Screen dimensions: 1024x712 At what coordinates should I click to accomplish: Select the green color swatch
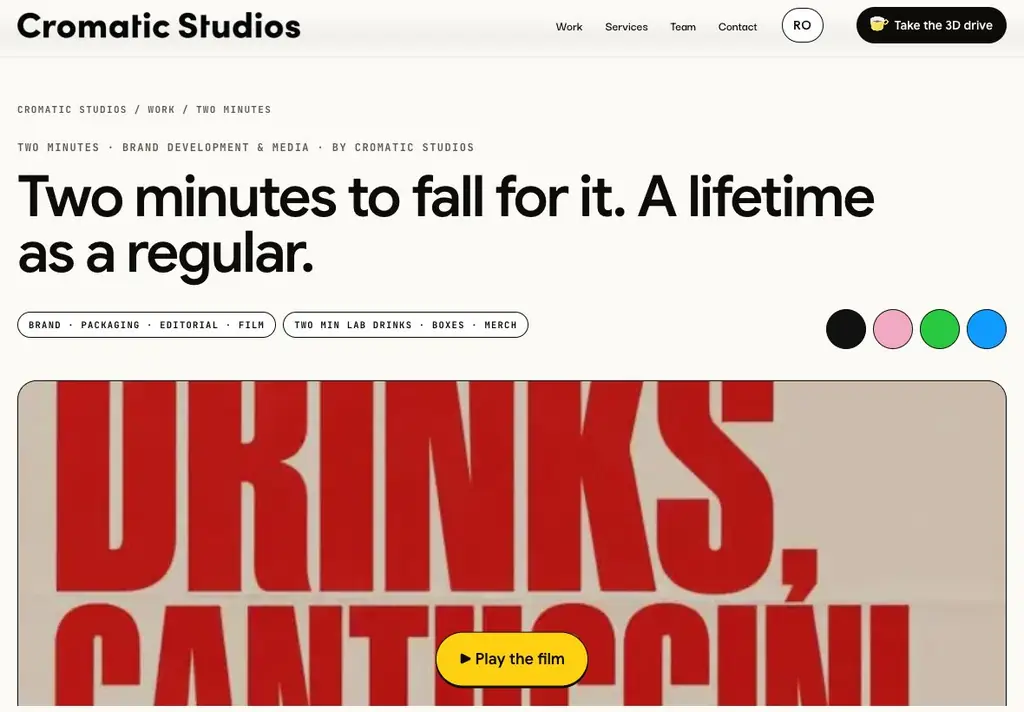point(940,329)
